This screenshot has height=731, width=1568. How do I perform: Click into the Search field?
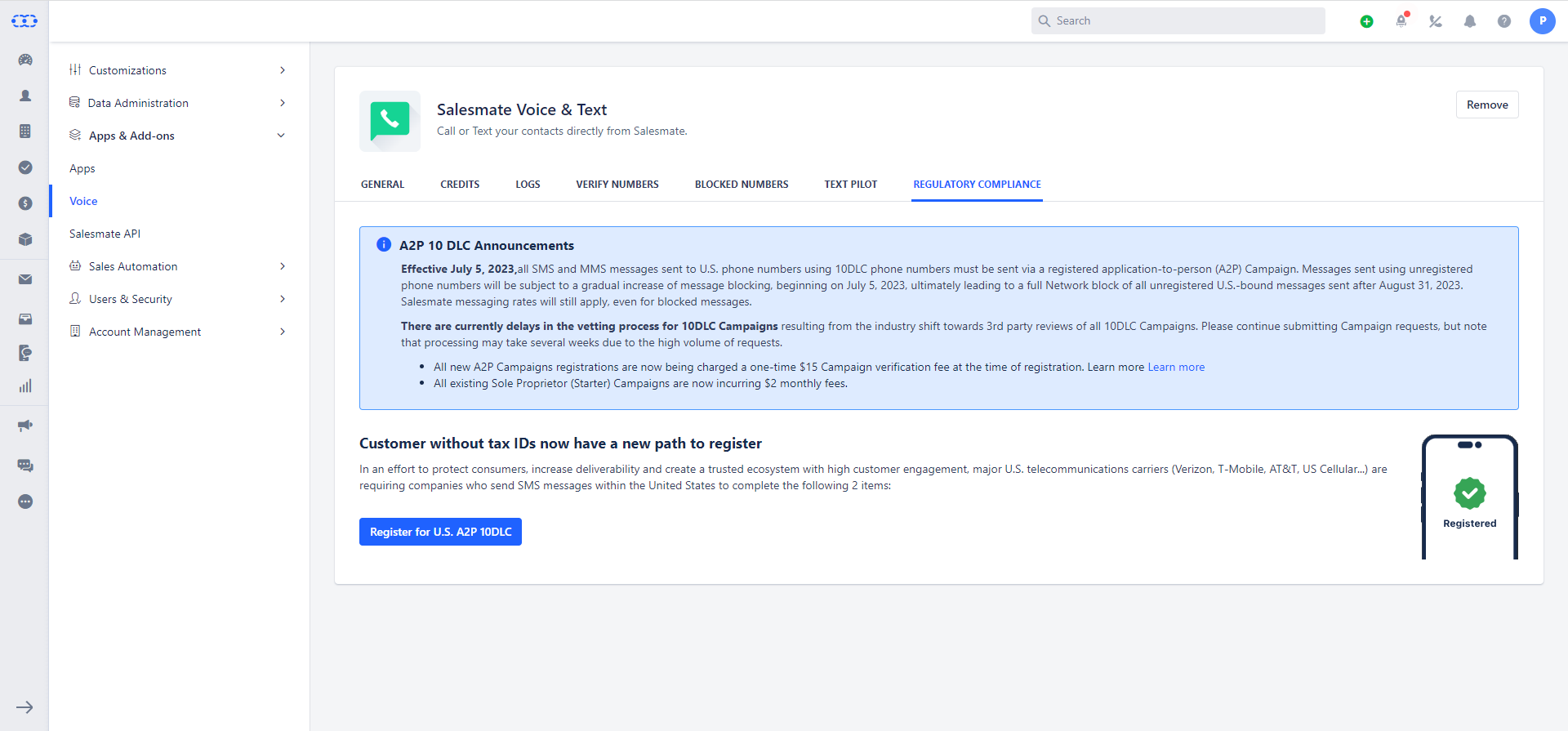pos(1178,21)
